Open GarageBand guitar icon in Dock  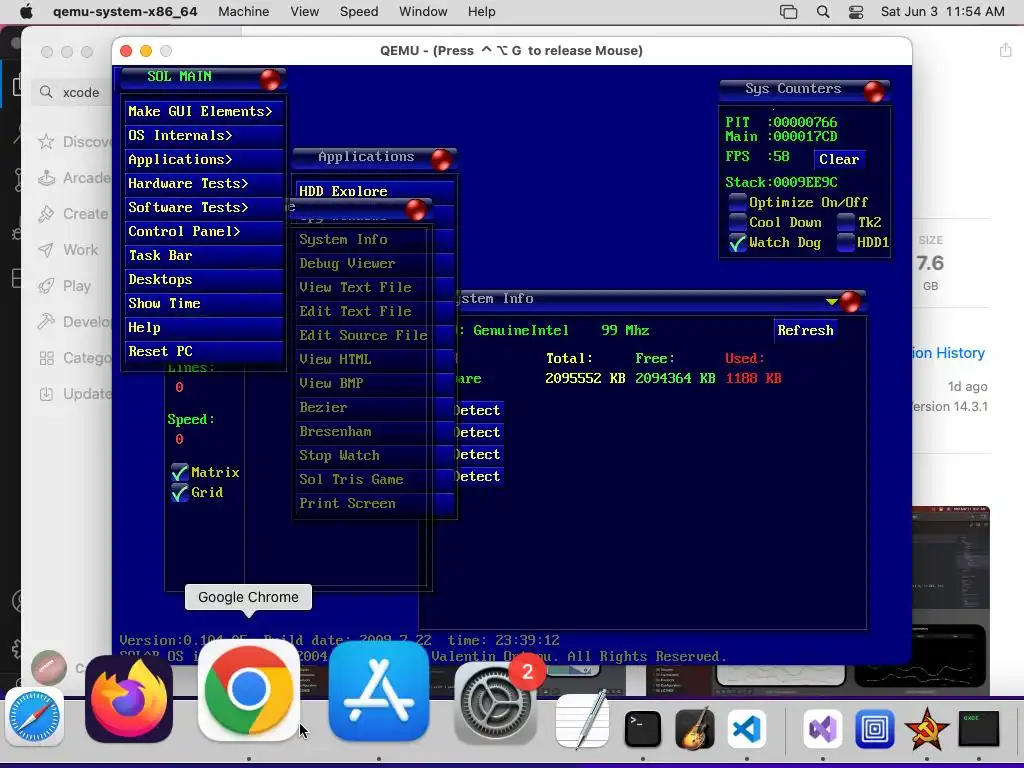tap(694, 729)
